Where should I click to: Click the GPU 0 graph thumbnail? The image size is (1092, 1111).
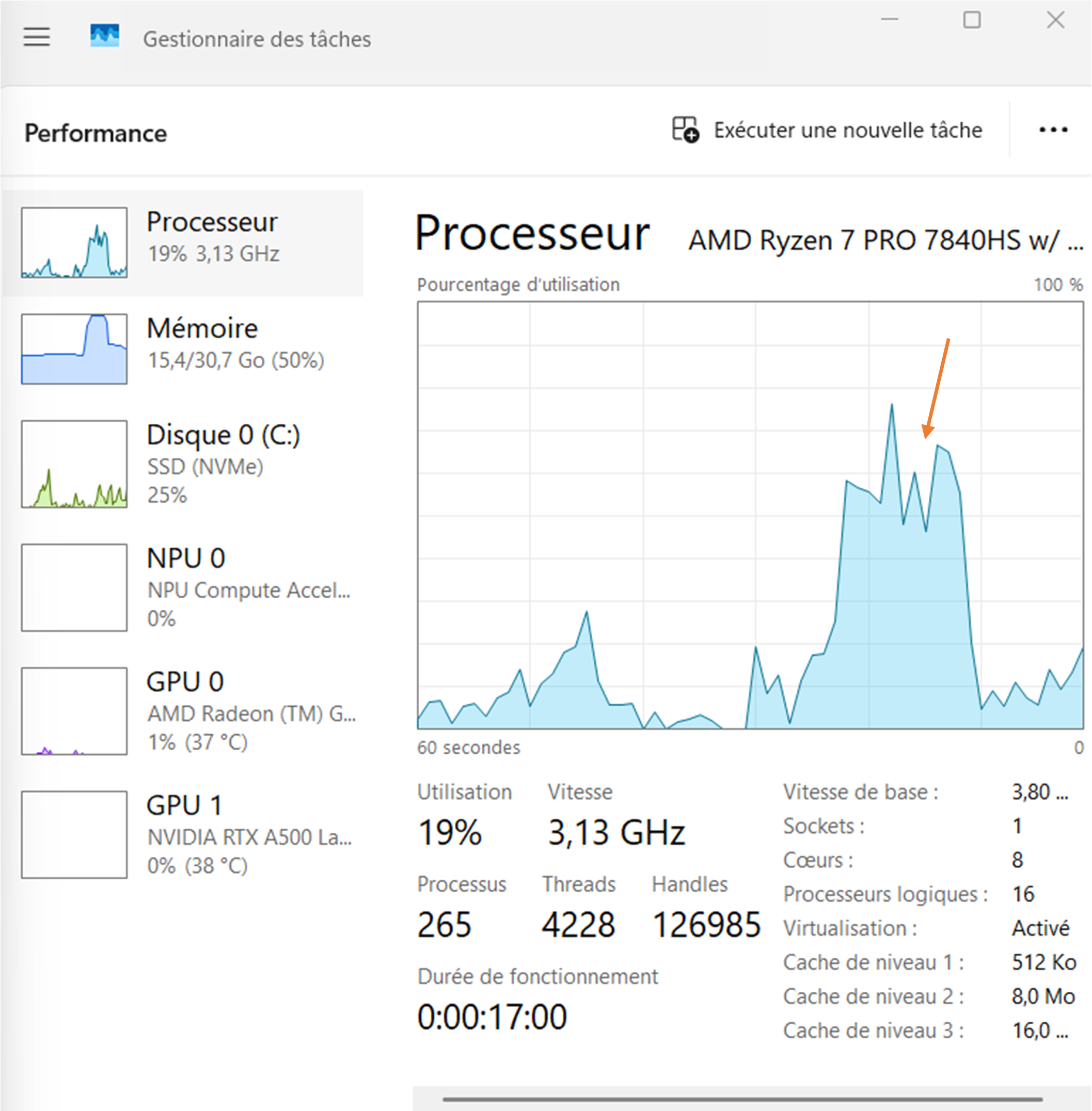74,711
